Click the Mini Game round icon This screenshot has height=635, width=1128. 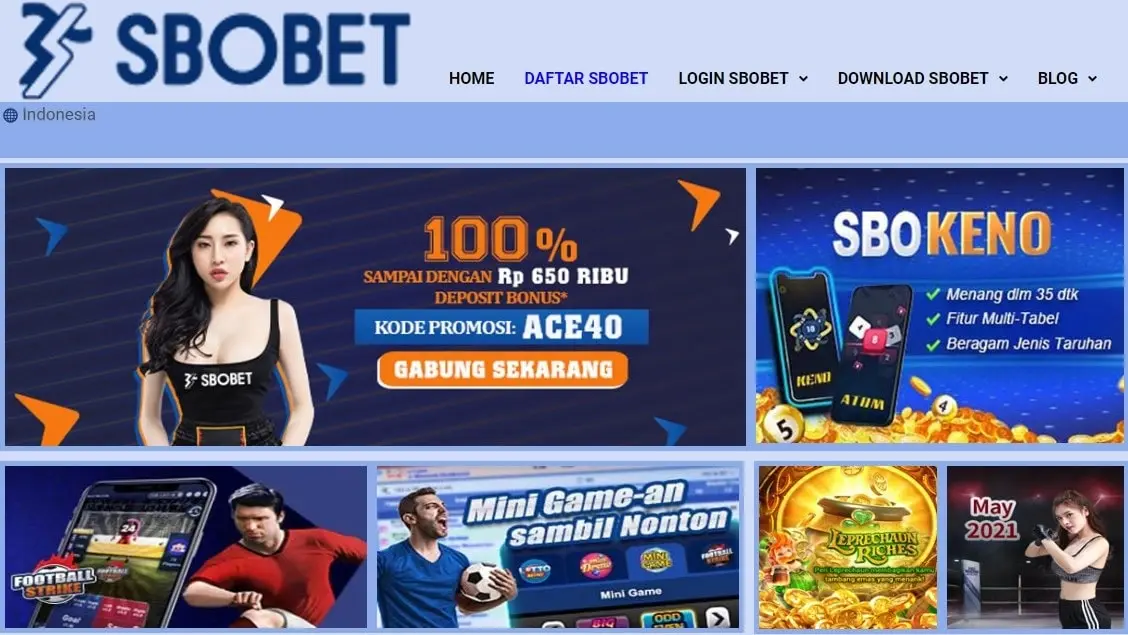(x=655, y=558)
